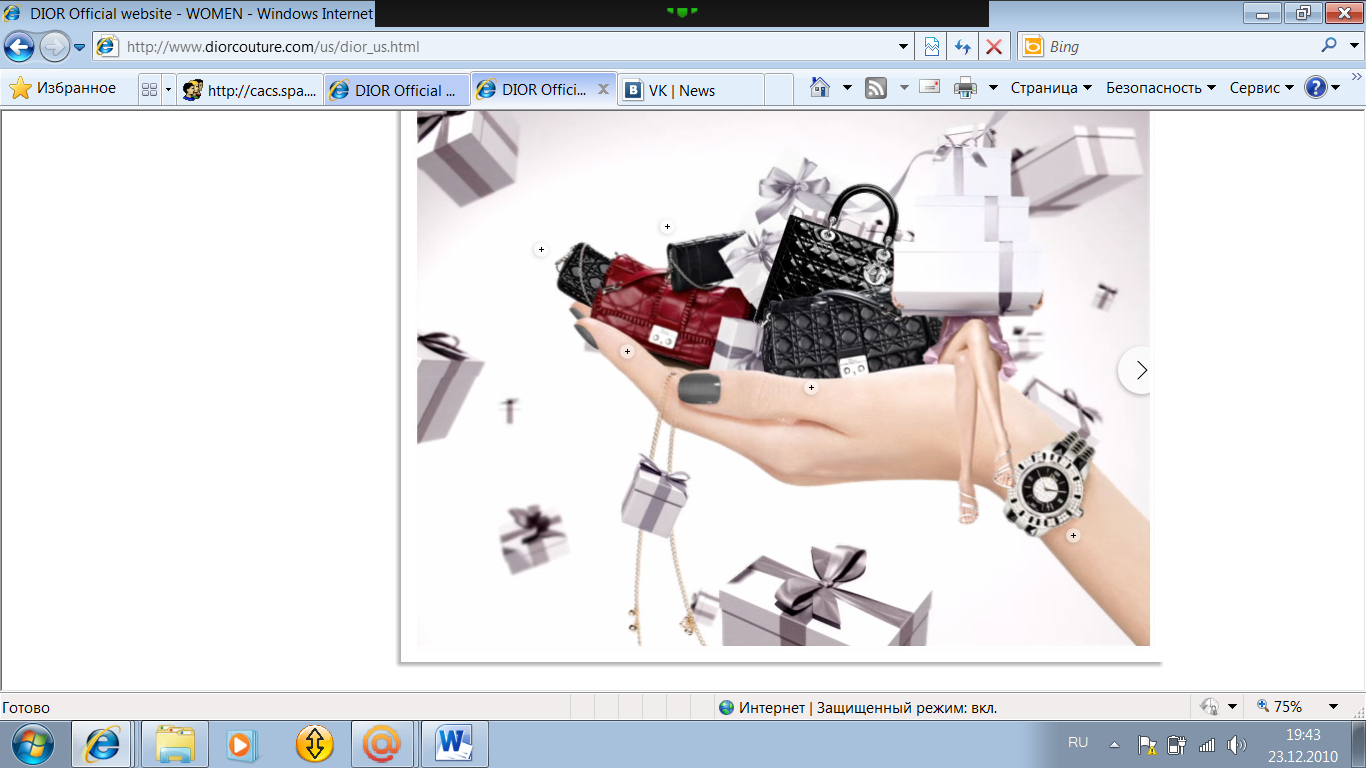The height and width of the screenshot is (768, 1366).
Task: Print the page using the printer icon
Action: pos(965,88)
